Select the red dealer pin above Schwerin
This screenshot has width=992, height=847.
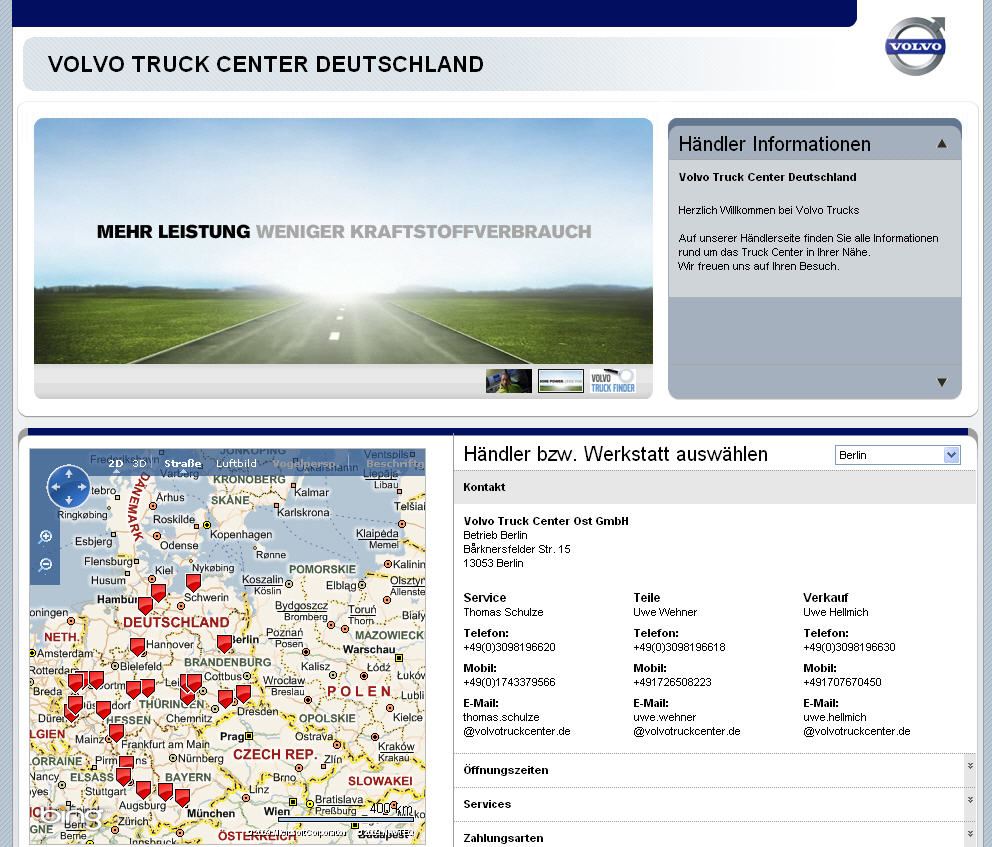193,582
